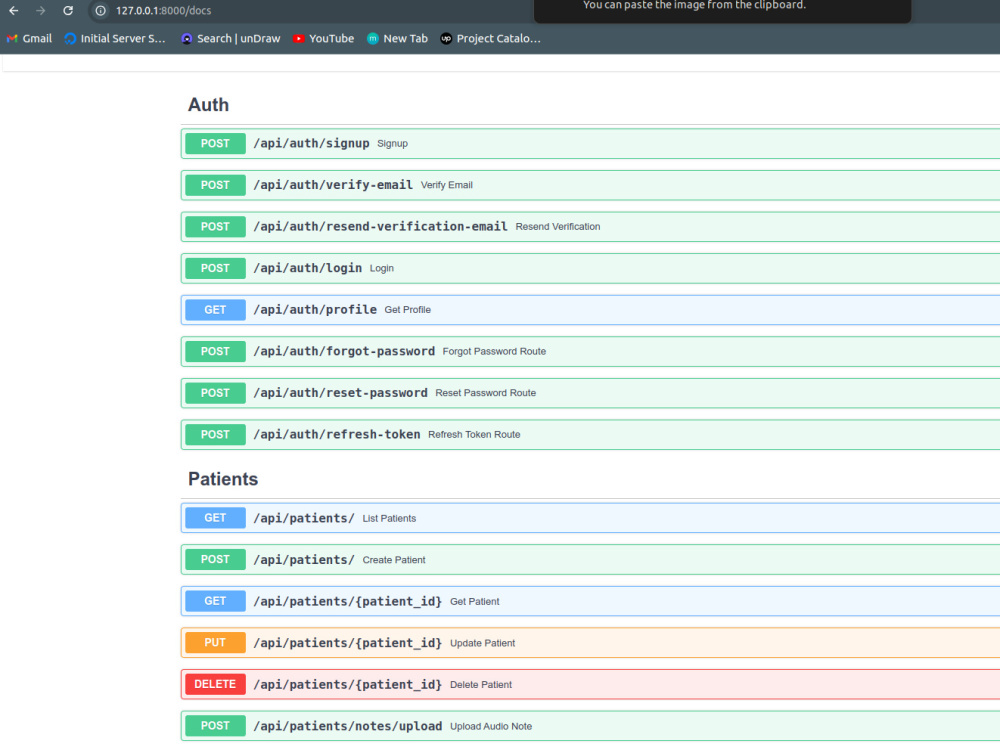Screen dimensions: 1000x750
Task: Click the POST badge on Upload Audio Note row
Action: coord(216,726)
